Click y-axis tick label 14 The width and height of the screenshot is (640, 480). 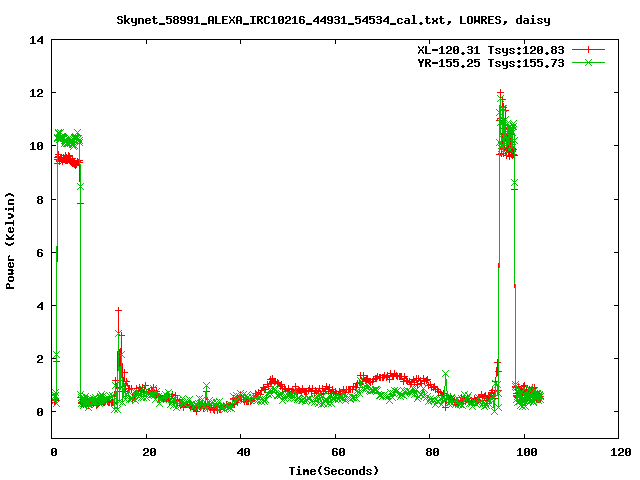click(36, 40)
